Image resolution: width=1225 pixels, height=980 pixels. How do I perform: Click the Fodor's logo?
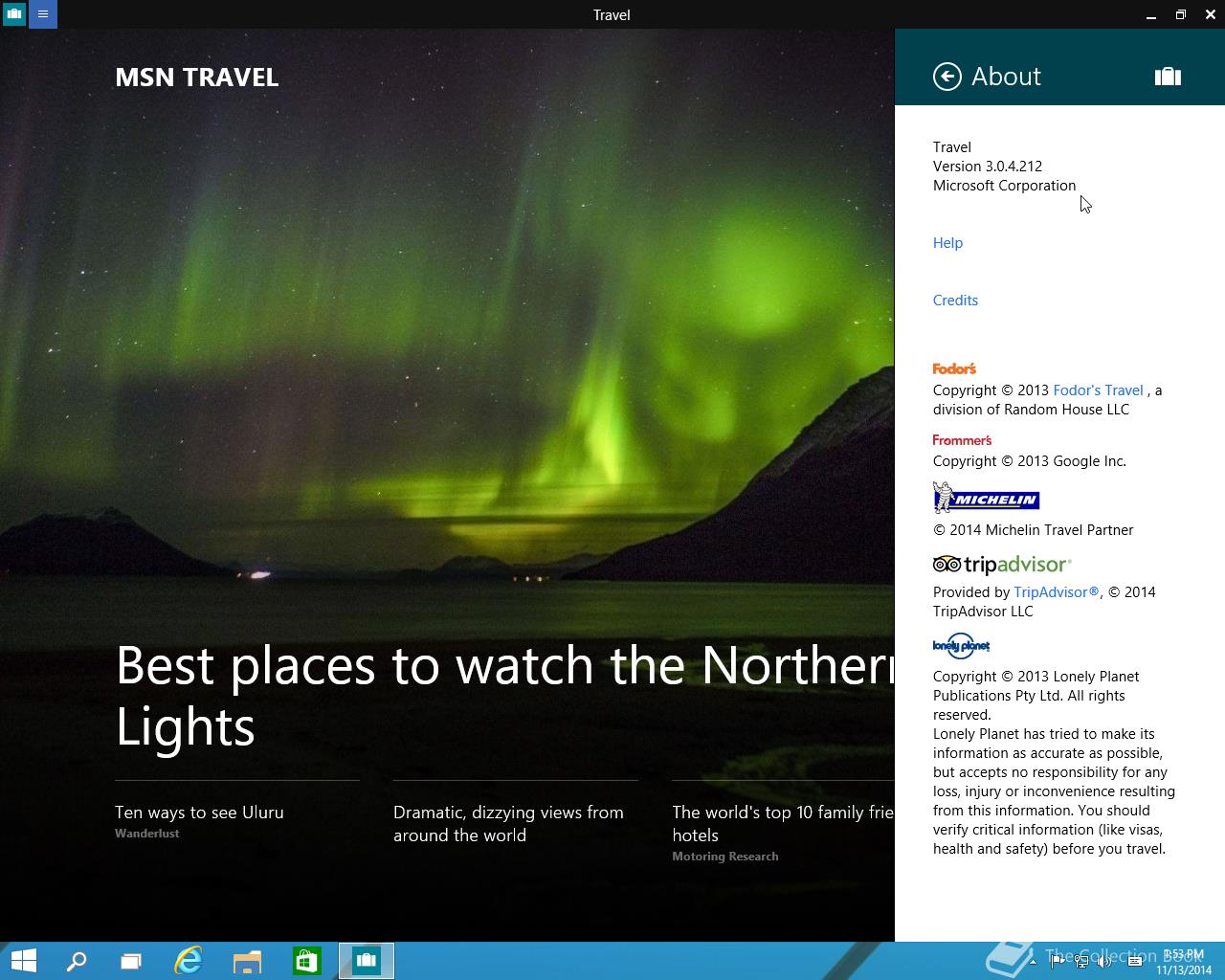point(954,368)
